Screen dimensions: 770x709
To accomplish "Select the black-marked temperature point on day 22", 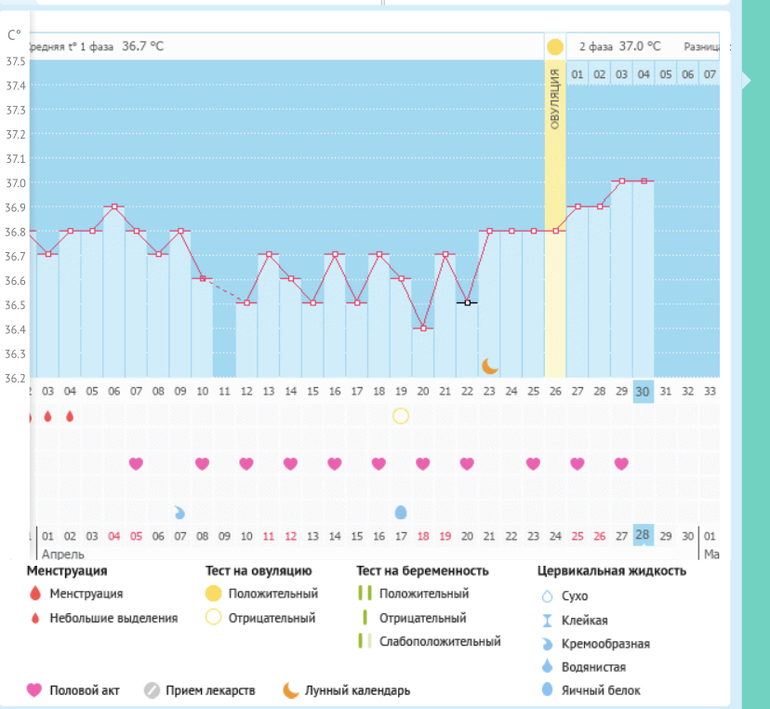I will click(x=467, y=302).
